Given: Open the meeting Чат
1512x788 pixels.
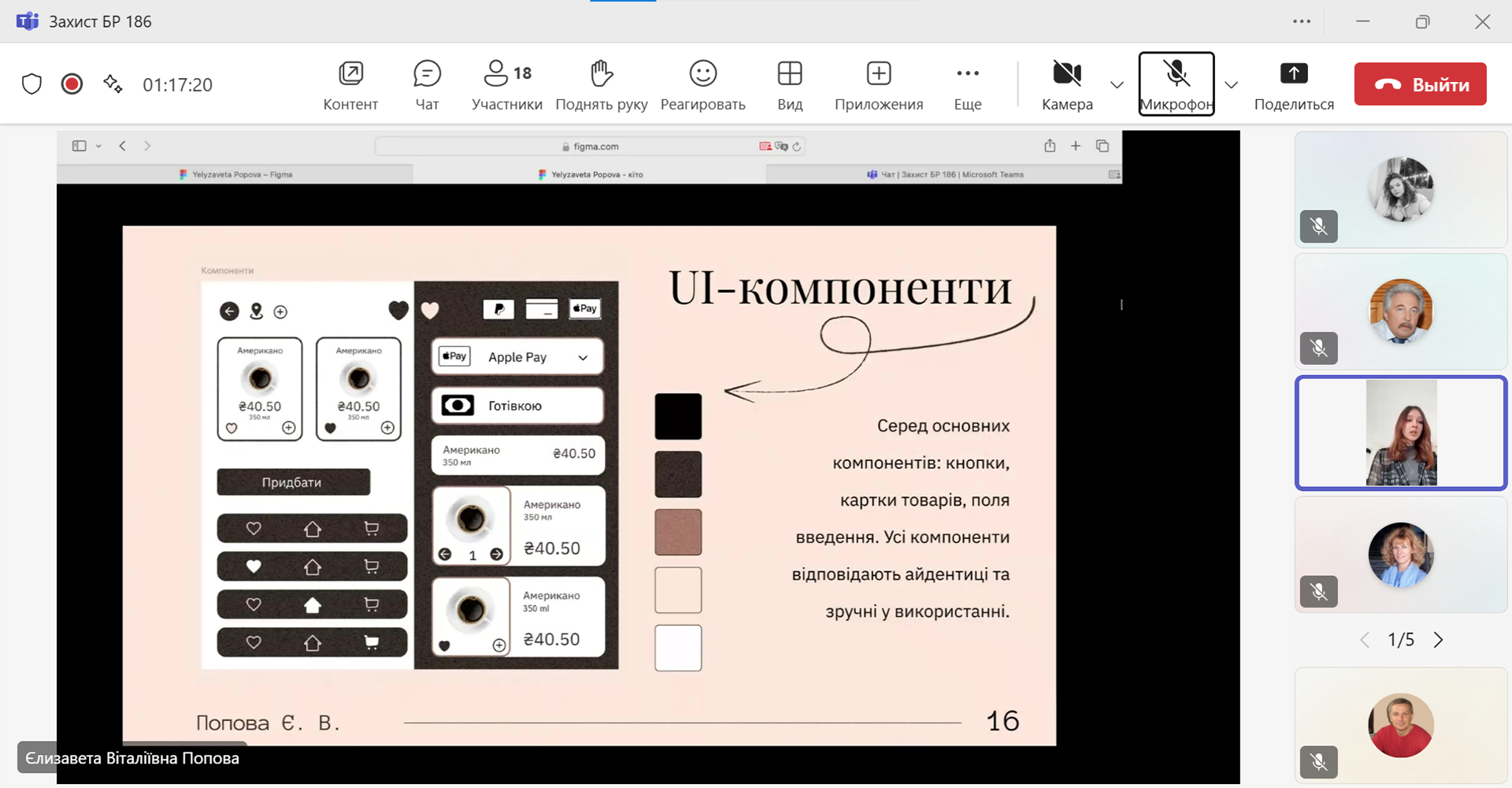Looking at the screenshot, I should click(x=427, y=84).
